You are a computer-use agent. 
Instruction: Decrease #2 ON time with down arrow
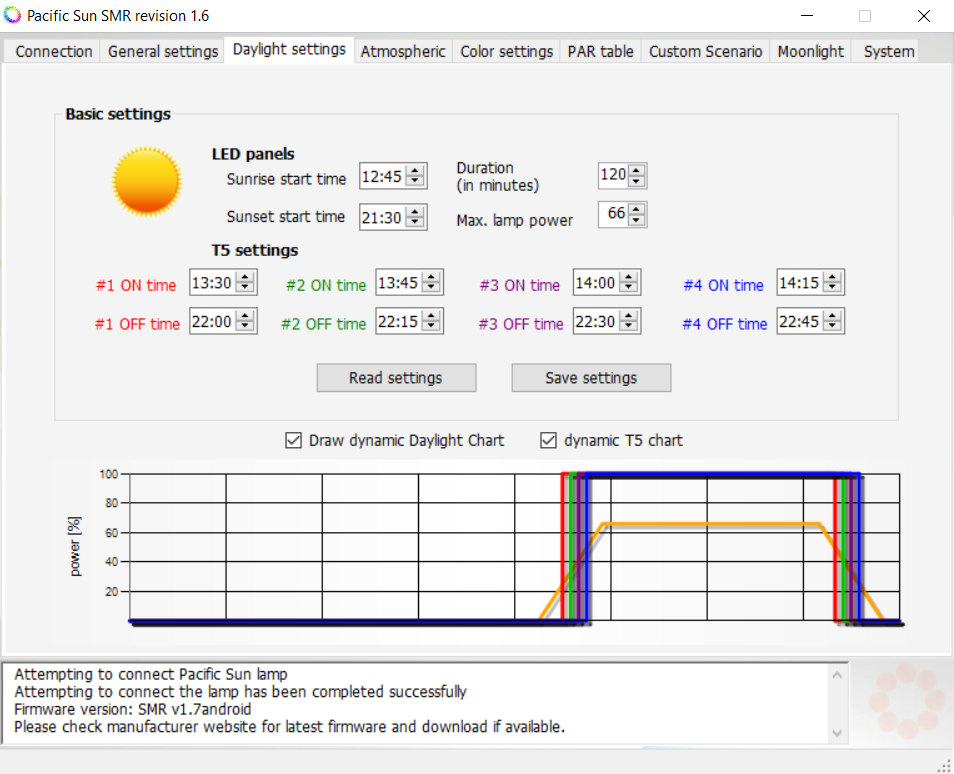(431, 288)
